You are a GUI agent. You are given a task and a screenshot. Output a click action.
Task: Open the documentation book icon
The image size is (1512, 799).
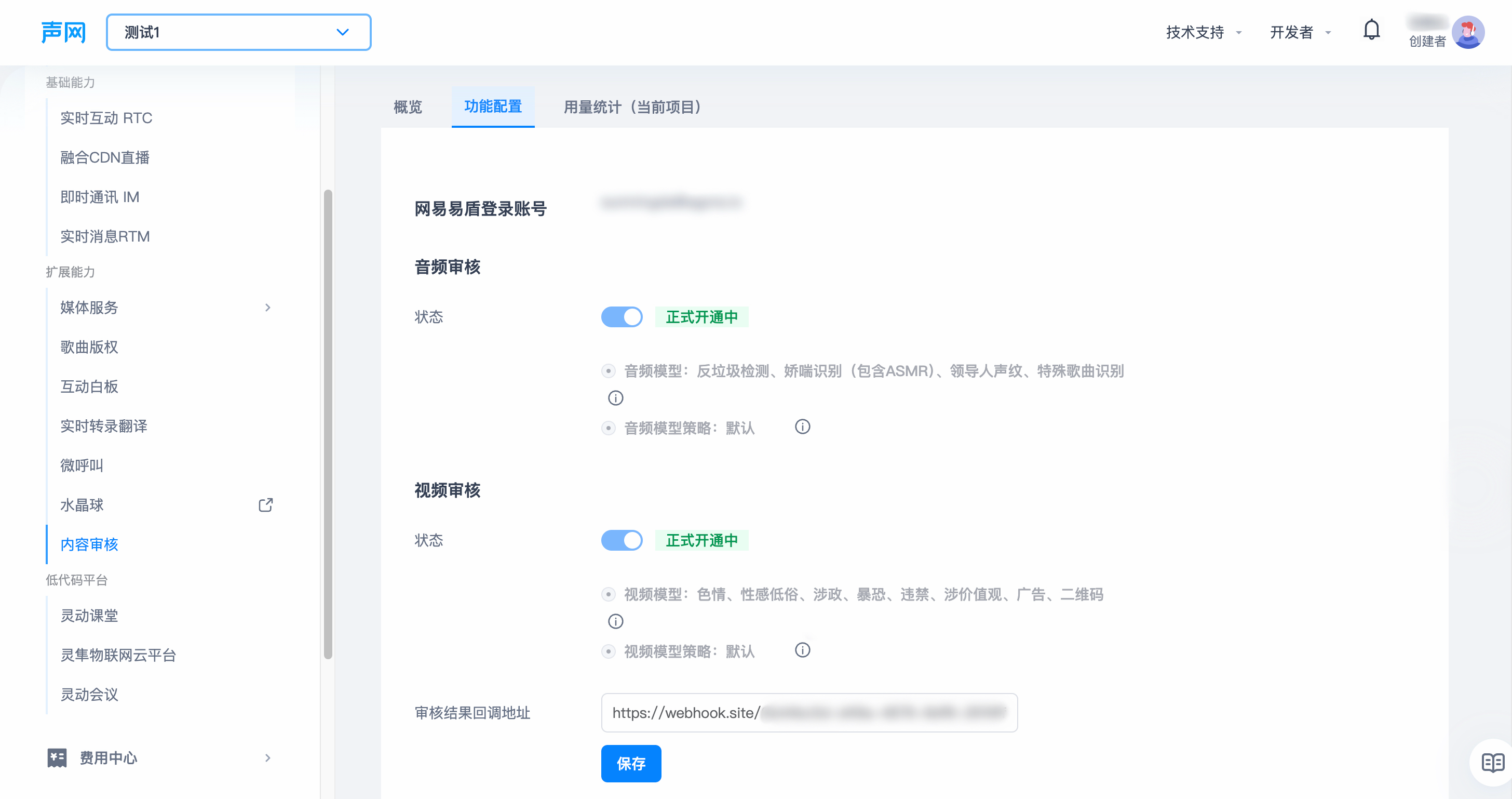click(x=1493, y=762)
